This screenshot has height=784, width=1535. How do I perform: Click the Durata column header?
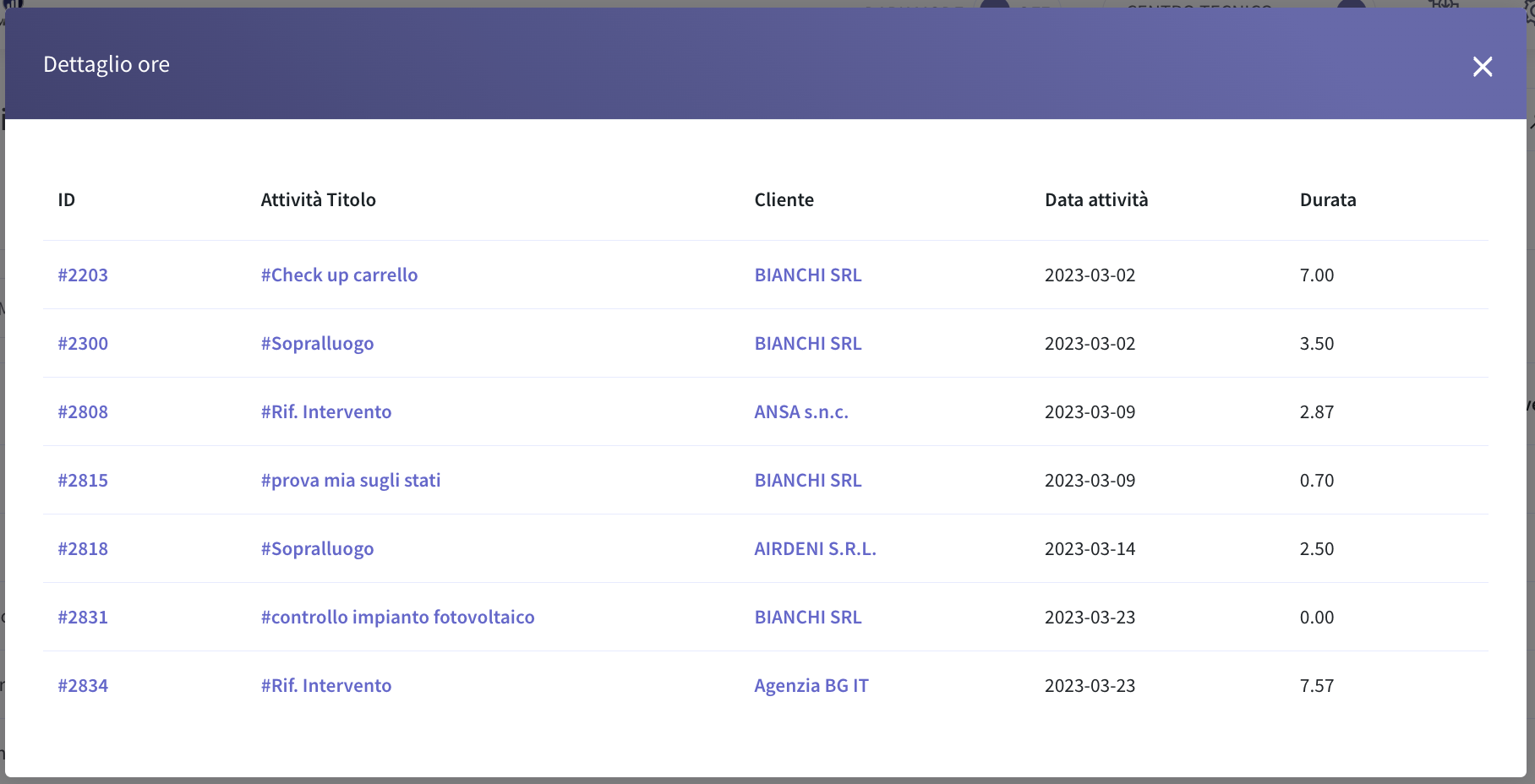pos(1328,200)
